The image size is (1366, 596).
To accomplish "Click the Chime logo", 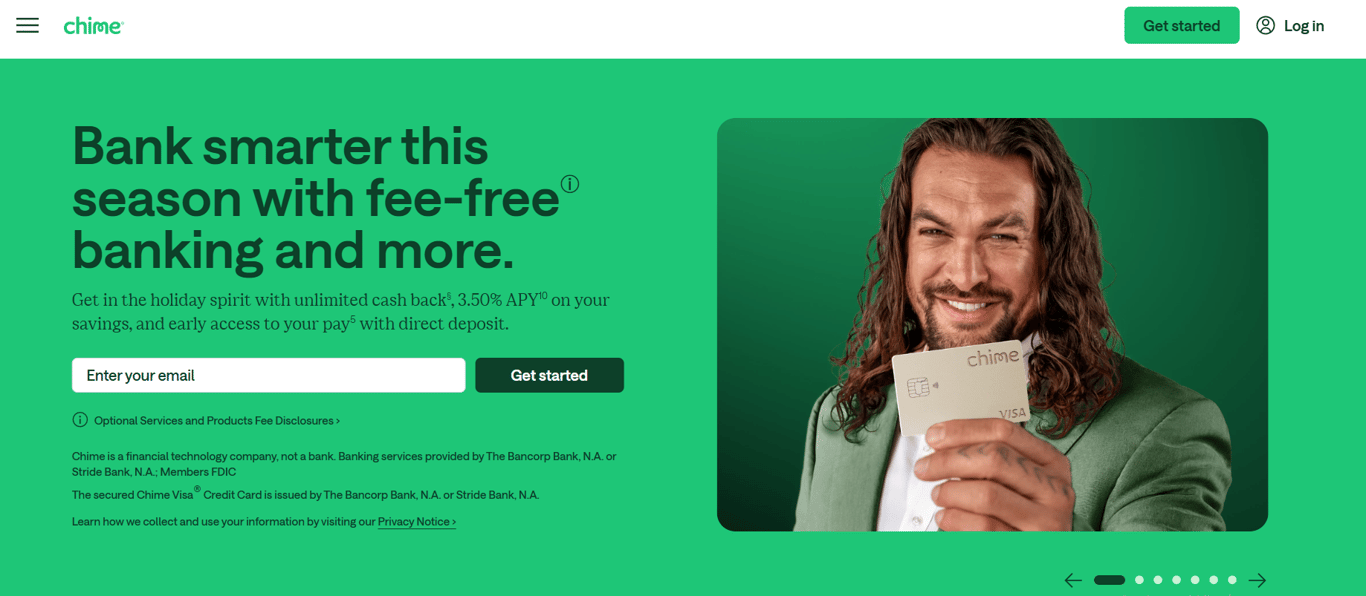I will 93,26.
